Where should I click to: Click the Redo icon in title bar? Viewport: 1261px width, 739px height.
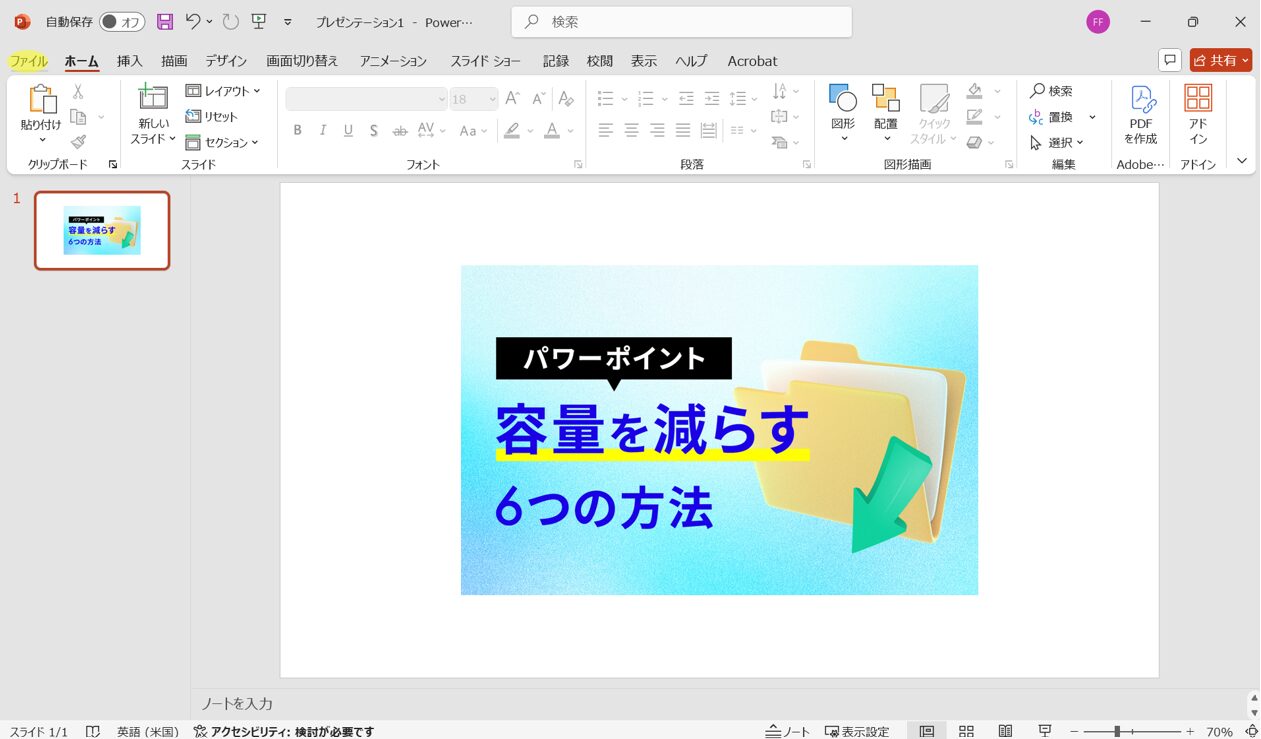[230, 21]
